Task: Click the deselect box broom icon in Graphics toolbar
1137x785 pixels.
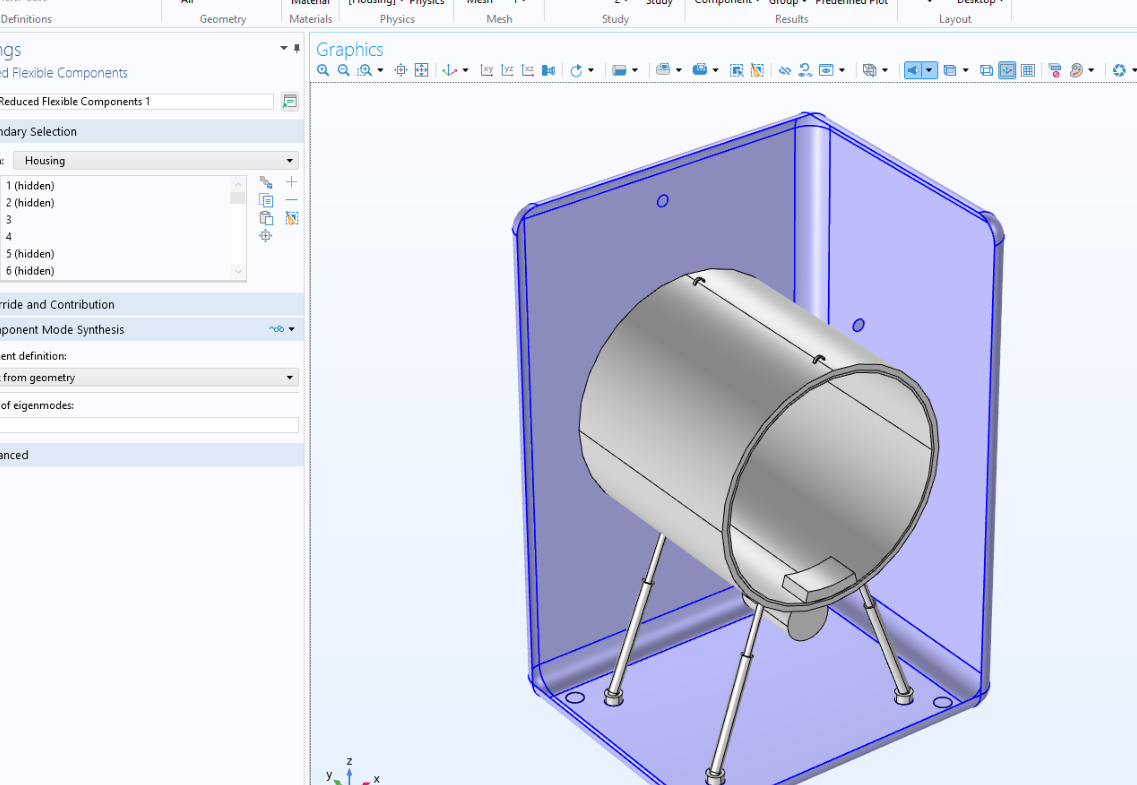Action: pos(757,70)
